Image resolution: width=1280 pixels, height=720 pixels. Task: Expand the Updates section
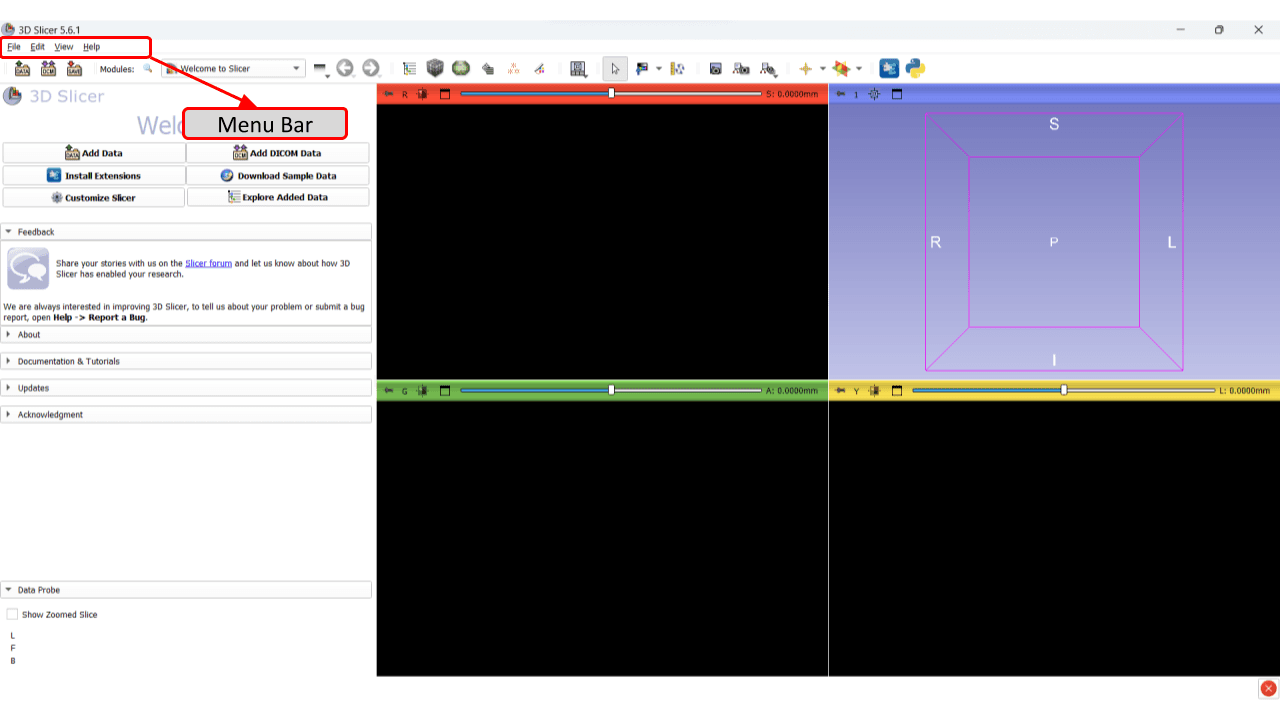click(x=186, y=388)
